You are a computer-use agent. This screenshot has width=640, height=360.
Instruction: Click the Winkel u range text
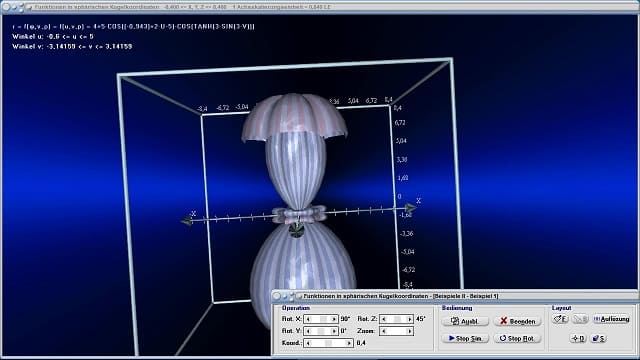click(53, 37)
